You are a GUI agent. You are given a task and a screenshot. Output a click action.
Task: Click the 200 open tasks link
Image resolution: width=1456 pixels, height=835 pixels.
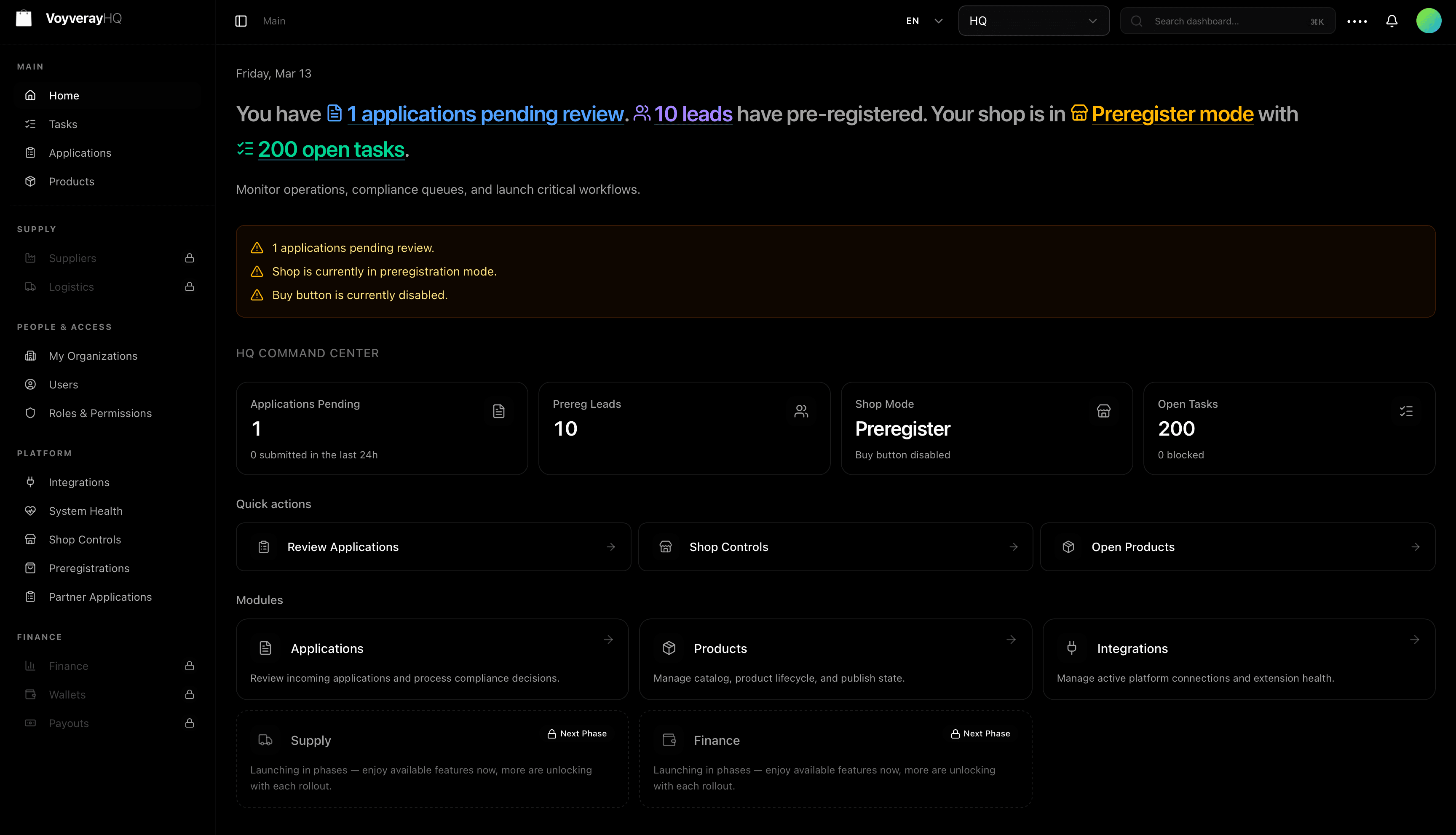(x=331, y=149)
